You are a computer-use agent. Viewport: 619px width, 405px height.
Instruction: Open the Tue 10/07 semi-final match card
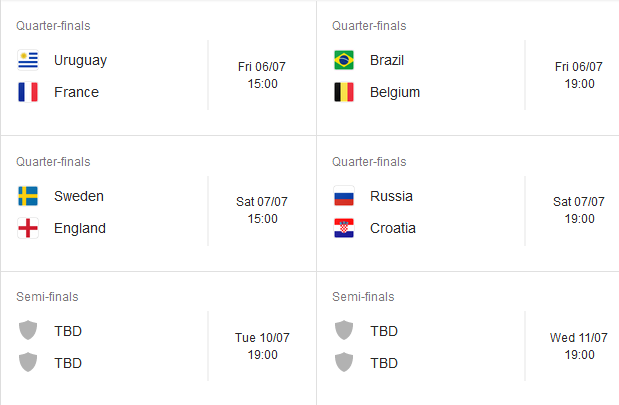pos(158,338)
